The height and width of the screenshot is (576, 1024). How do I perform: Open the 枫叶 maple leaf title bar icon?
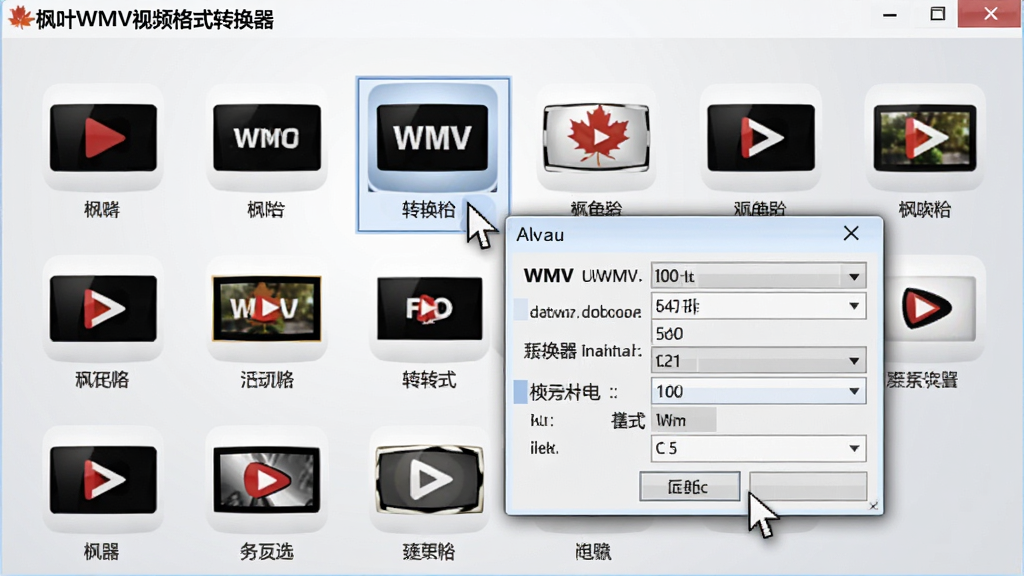point(20,18)
